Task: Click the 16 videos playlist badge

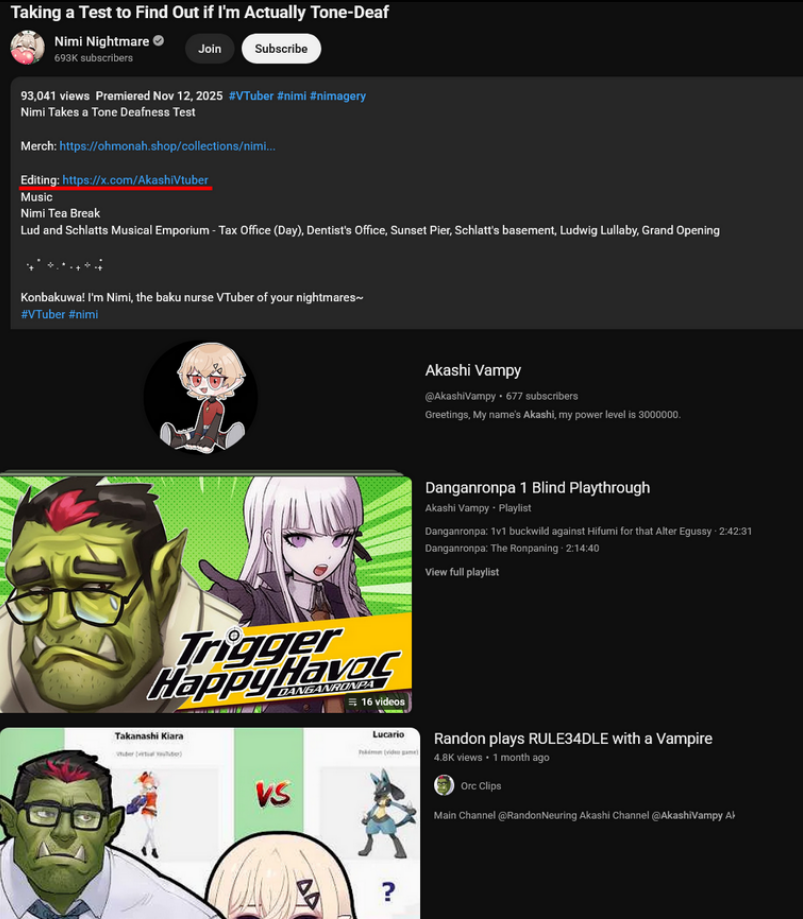Action: pyautogui.click(x=376, y=702)
